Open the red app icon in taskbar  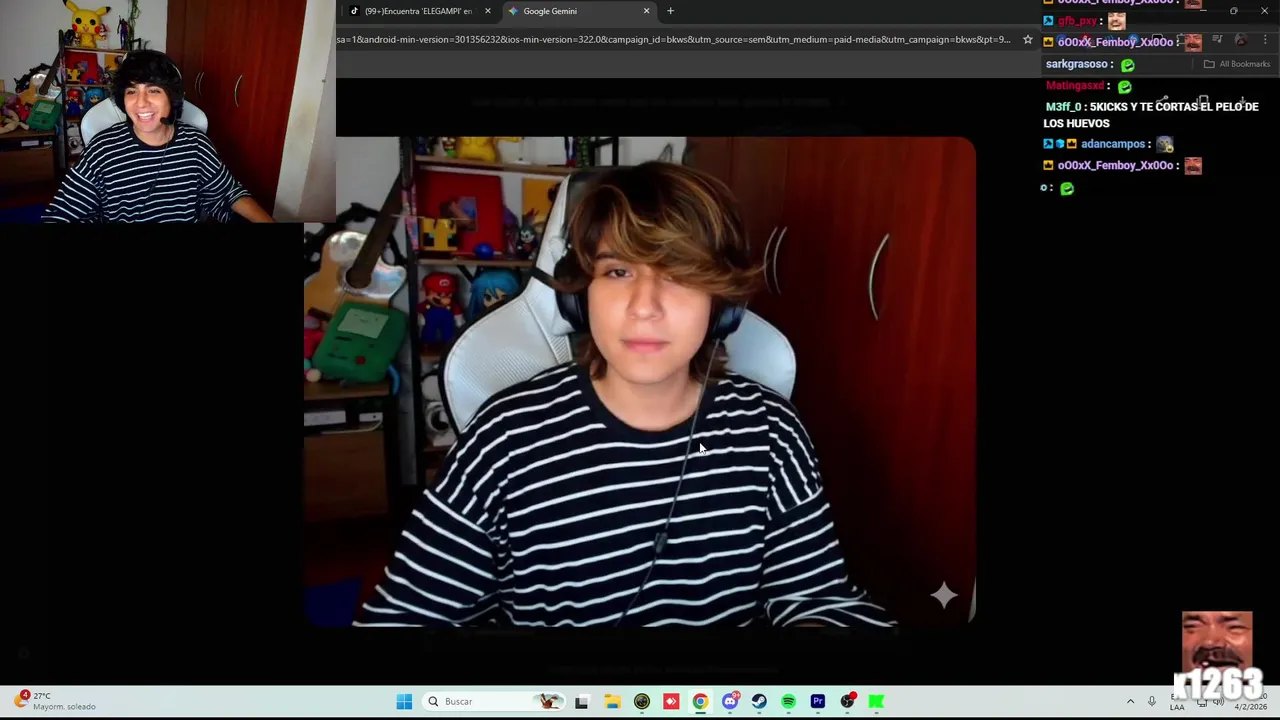pyautogui.click(x=671, y=701)
